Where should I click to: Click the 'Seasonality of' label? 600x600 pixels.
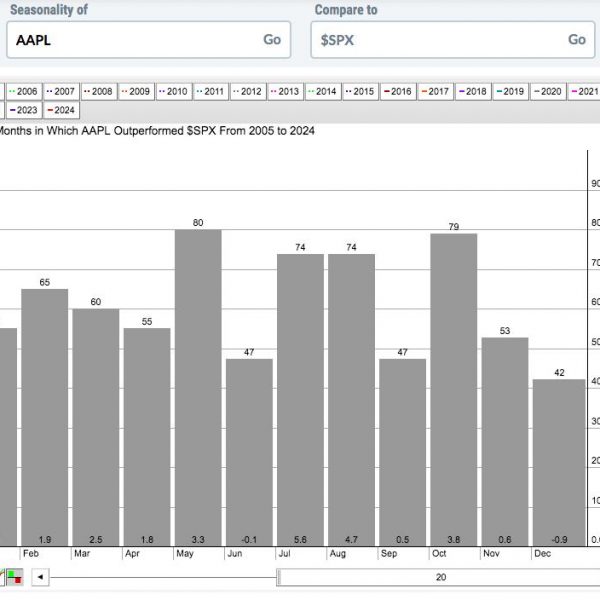[x=49, y=10]
